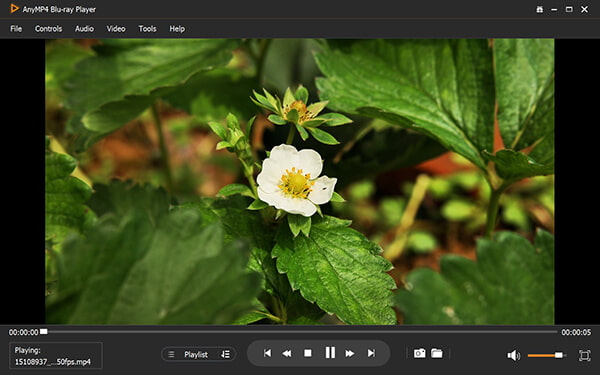This screenshot has height=375, width=600.
Task: Open the snapshot folder icon
Action: pyautogui.click(x=437, y=353)
